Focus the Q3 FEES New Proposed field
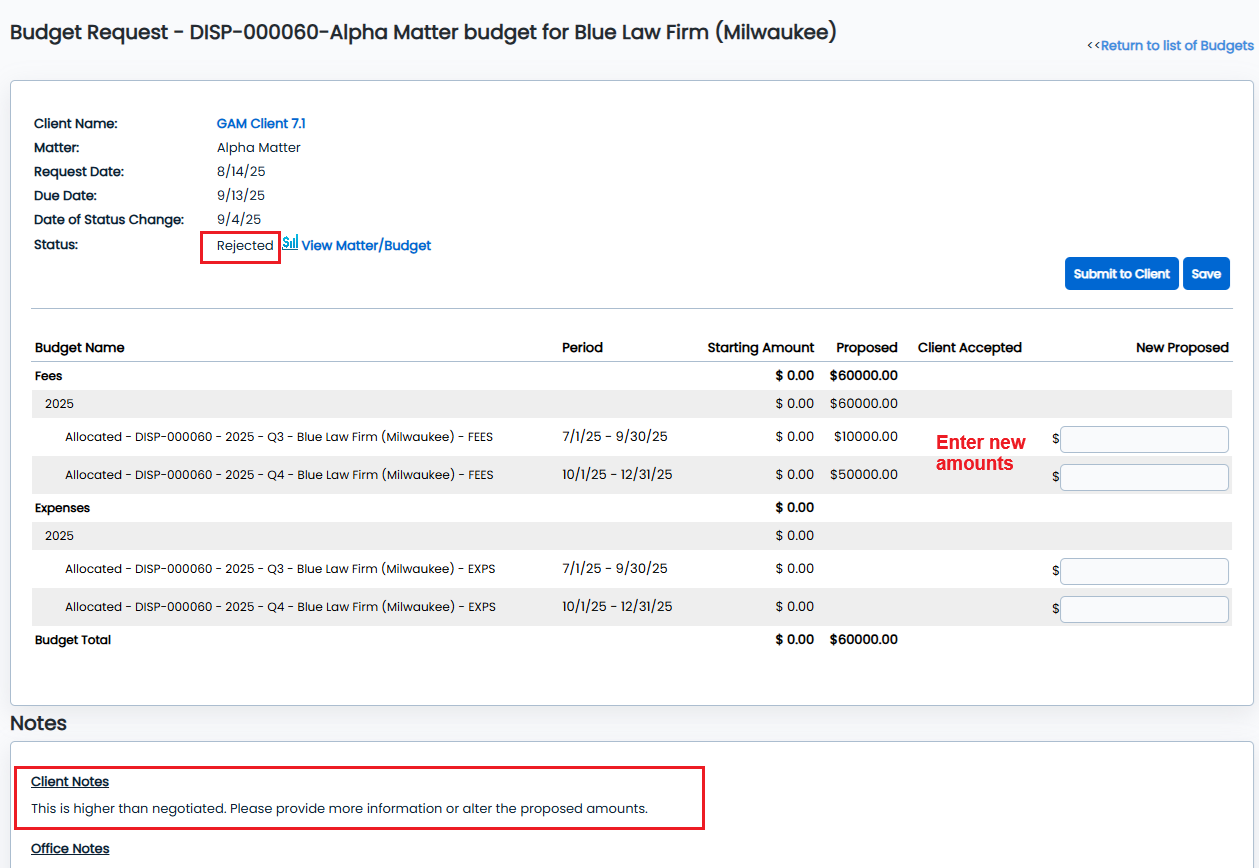 point(1144,439)
